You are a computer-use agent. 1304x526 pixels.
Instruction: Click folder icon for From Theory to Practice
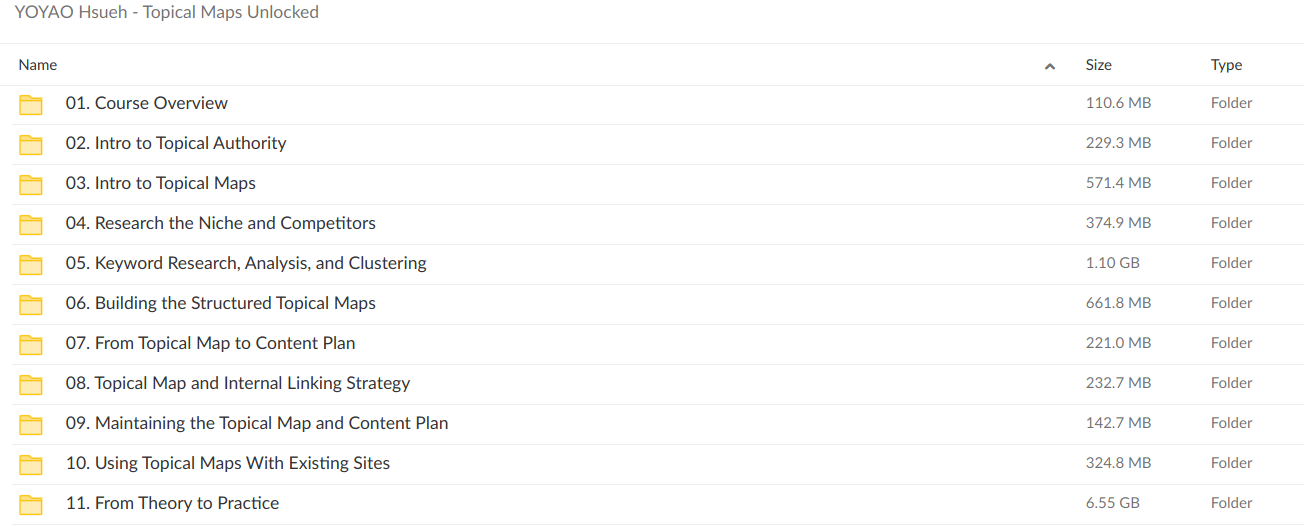click(x=31, y=504)
